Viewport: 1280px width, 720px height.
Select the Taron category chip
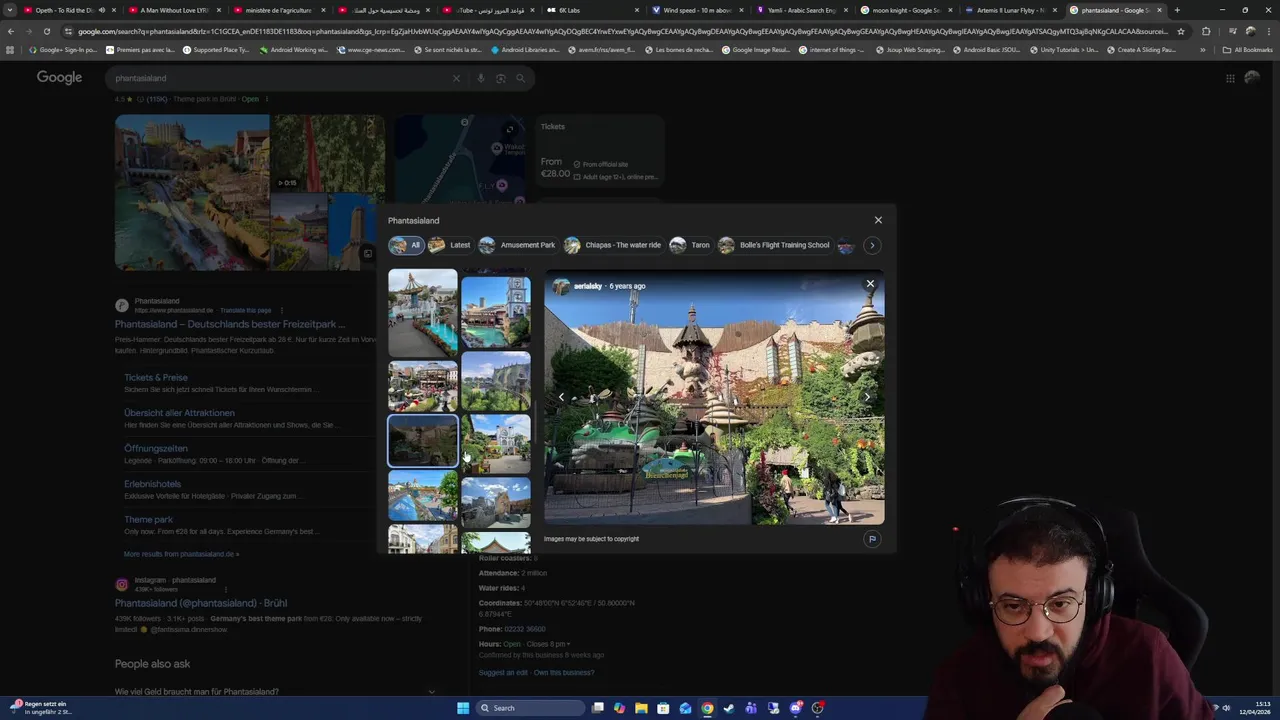[x=690, y=245]
